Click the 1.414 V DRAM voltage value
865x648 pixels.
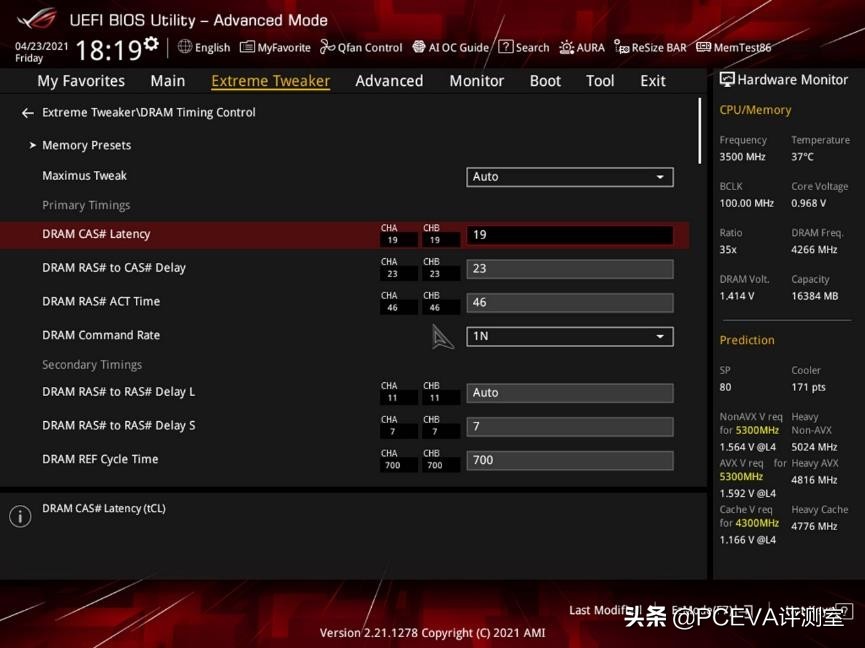click(736, 296)
